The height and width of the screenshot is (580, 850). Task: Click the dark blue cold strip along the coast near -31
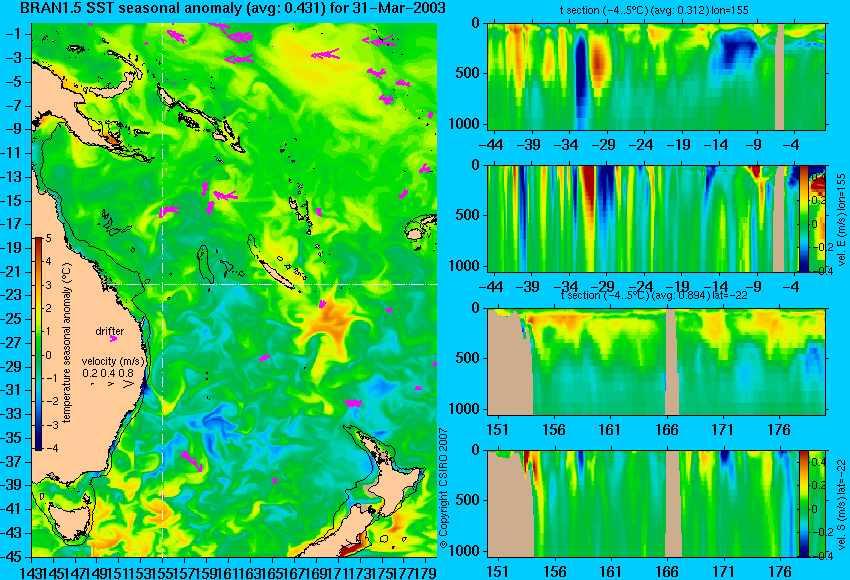pyautogui.click(x=145, y=388)
